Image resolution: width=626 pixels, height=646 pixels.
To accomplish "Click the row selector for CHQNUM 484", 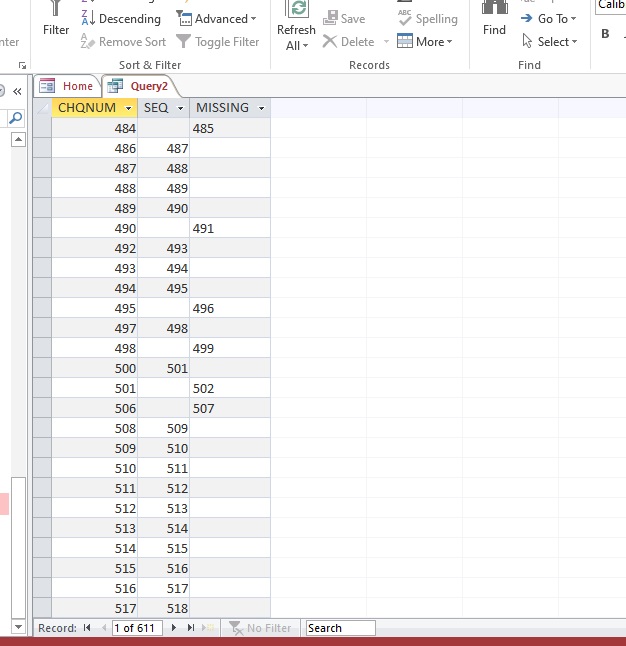I will 42,128.
